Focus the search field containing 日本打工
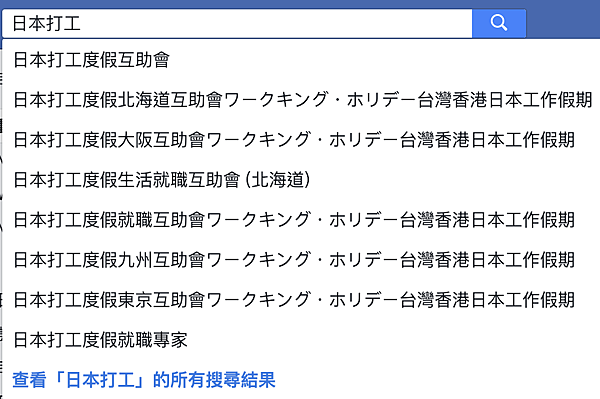Viewport: 600px width, 399px height. pos(237,23)
